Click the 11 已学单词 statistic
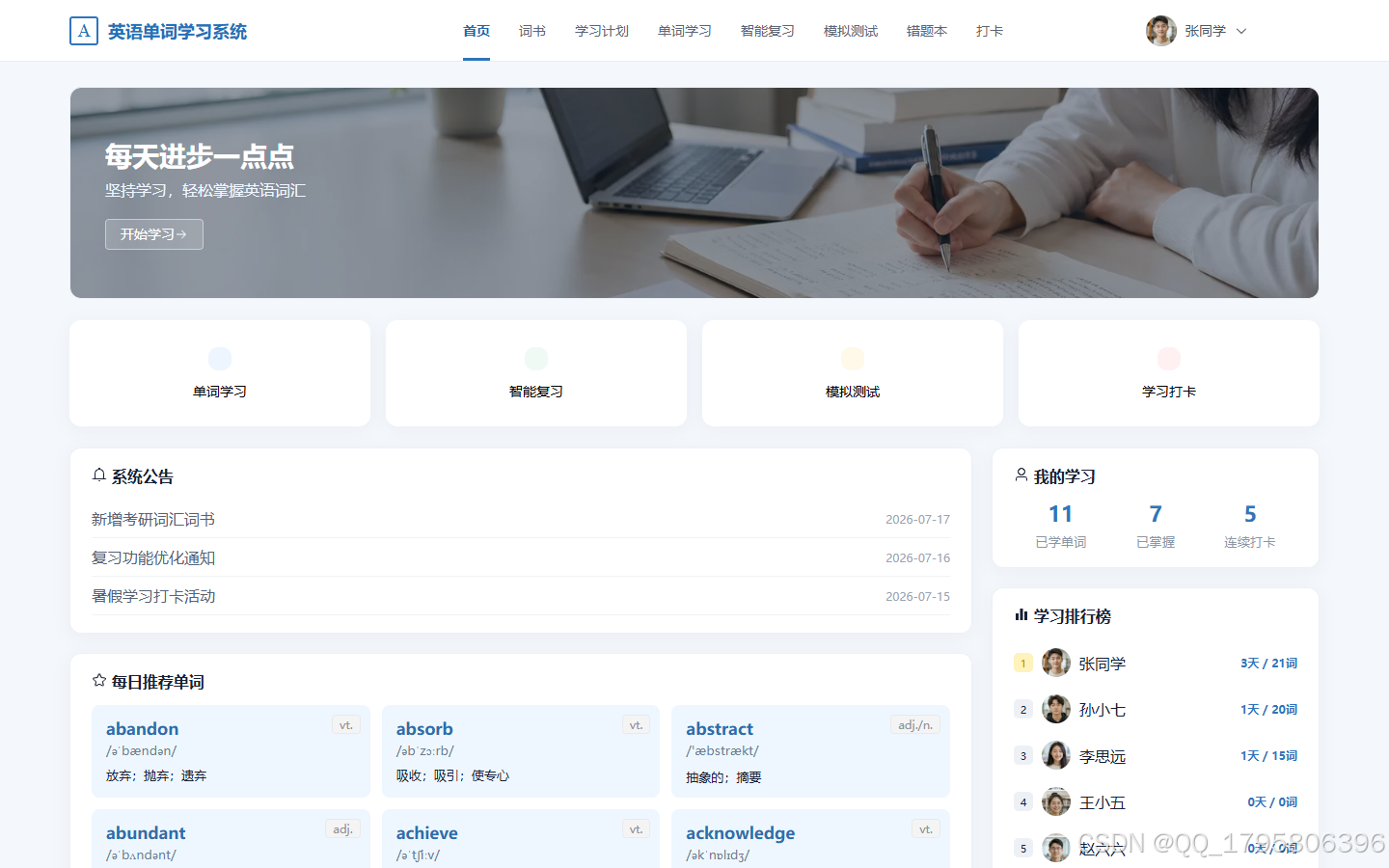 [1061, 526]
